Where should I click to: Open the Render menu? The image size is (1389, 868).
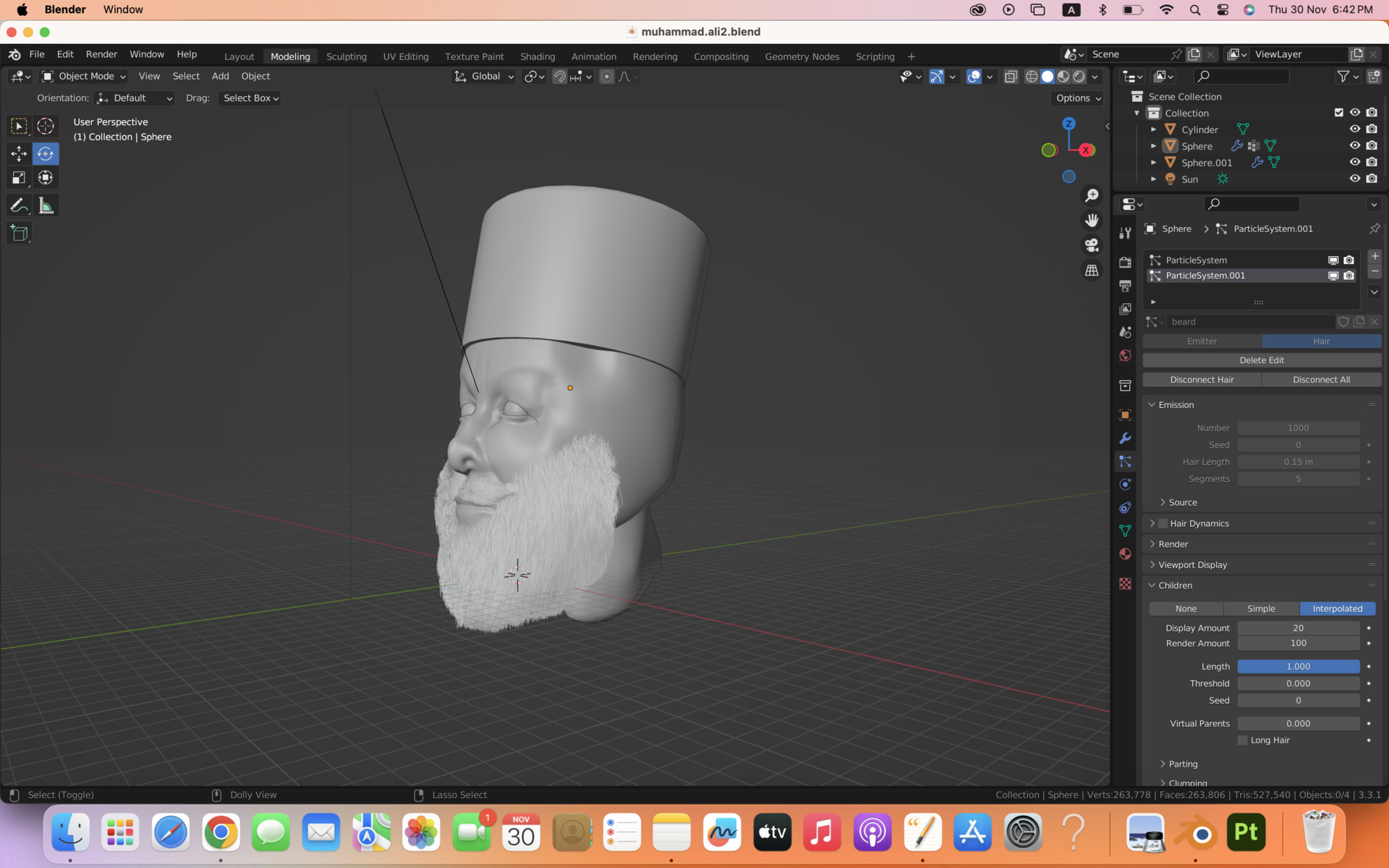(x=101, y=54)
